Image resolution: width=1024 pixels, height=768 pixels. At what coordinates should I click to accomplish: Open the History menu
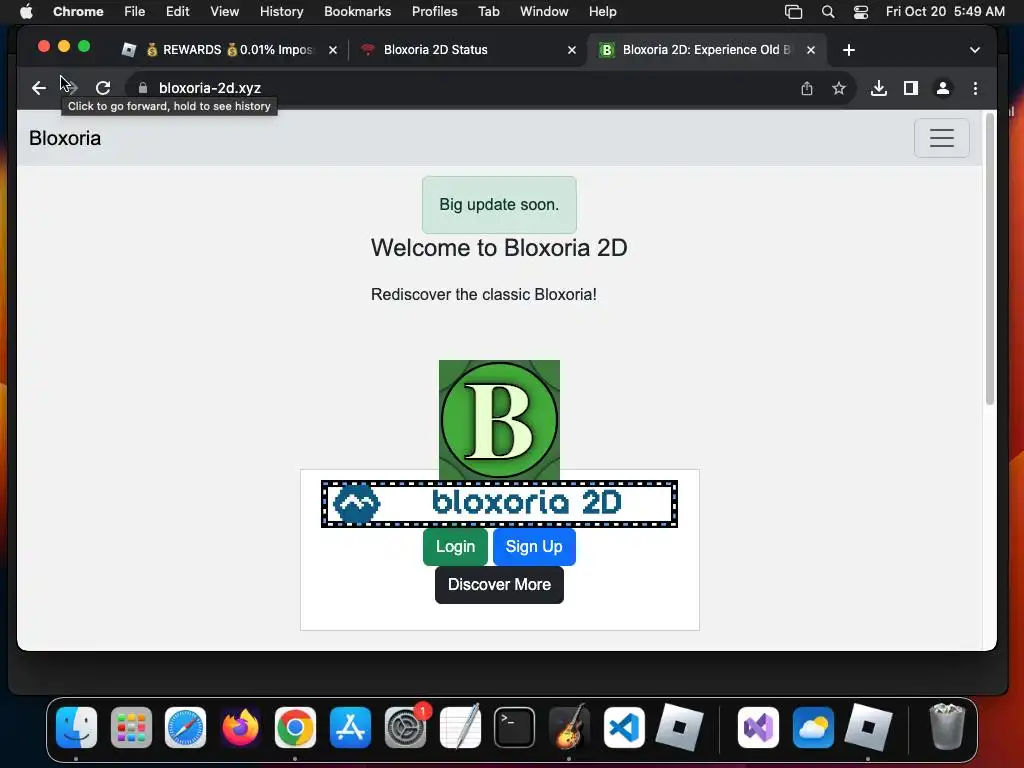(281, 12)
